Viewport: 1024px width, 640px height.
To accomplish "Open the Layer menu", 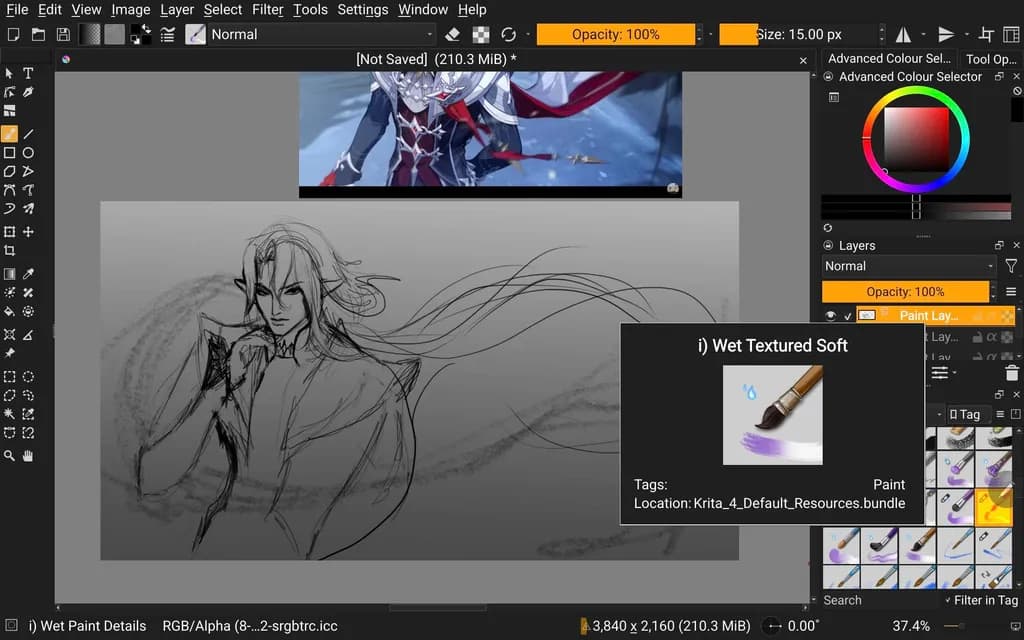I will coord(177,10).
